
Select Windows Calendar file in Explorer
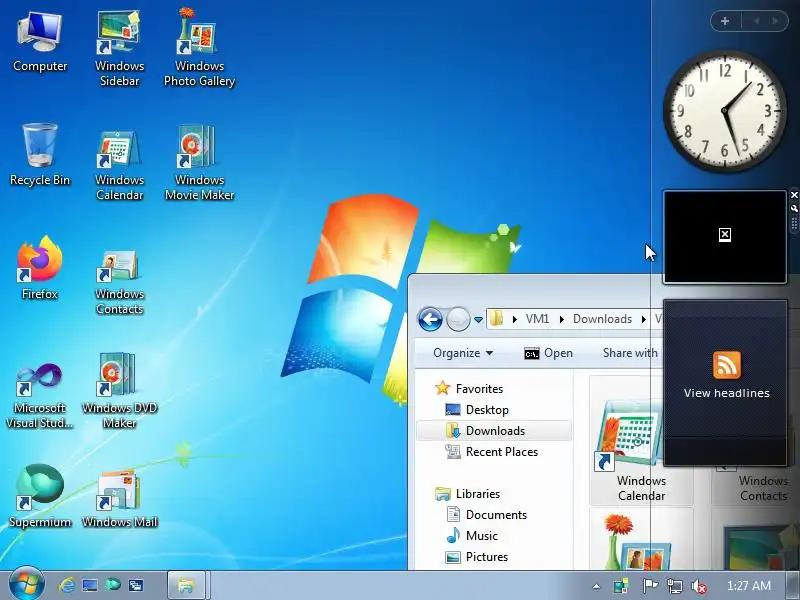pyautogui.click(x=641, y=442)
